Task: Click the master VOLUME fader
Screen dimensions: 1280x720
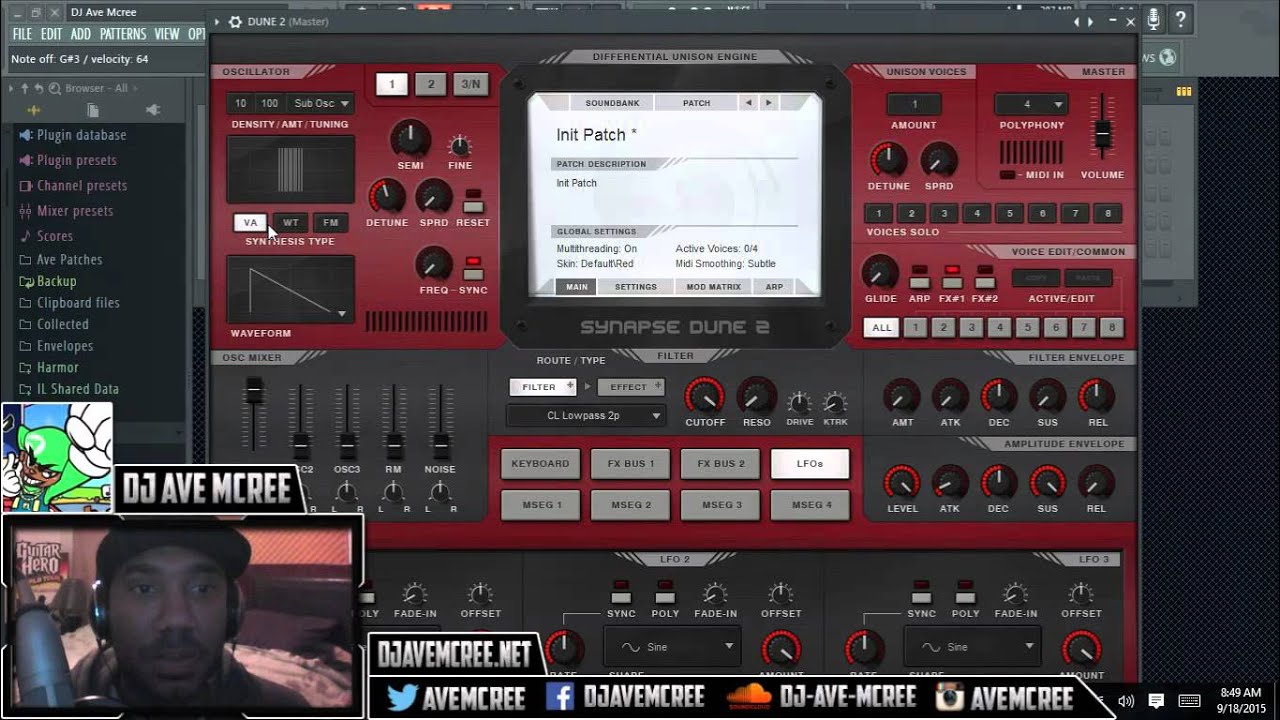Action: pos(1100,131)
